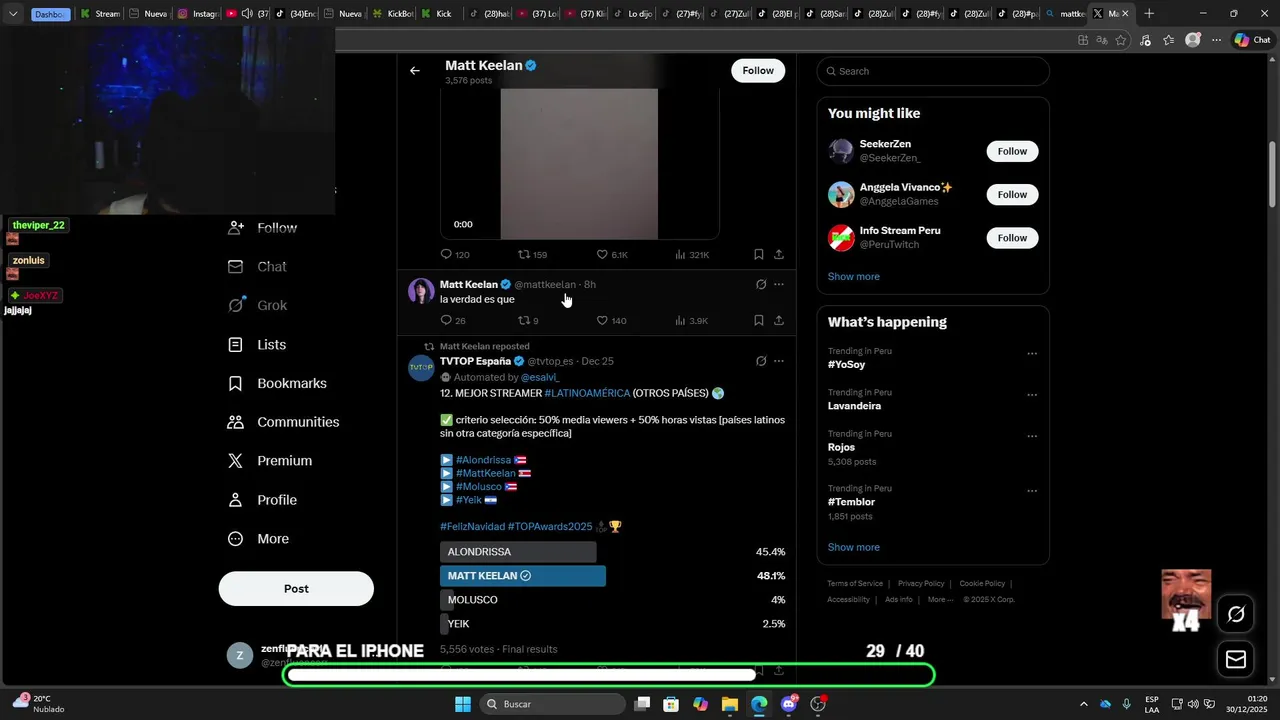Open Chat in the sidebar
1280x720 pixels.
tap(257, 267)
